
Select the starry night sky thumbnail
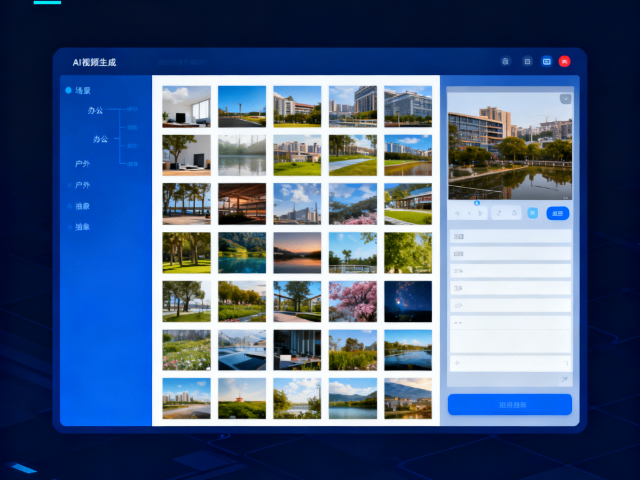coord(408,300)
